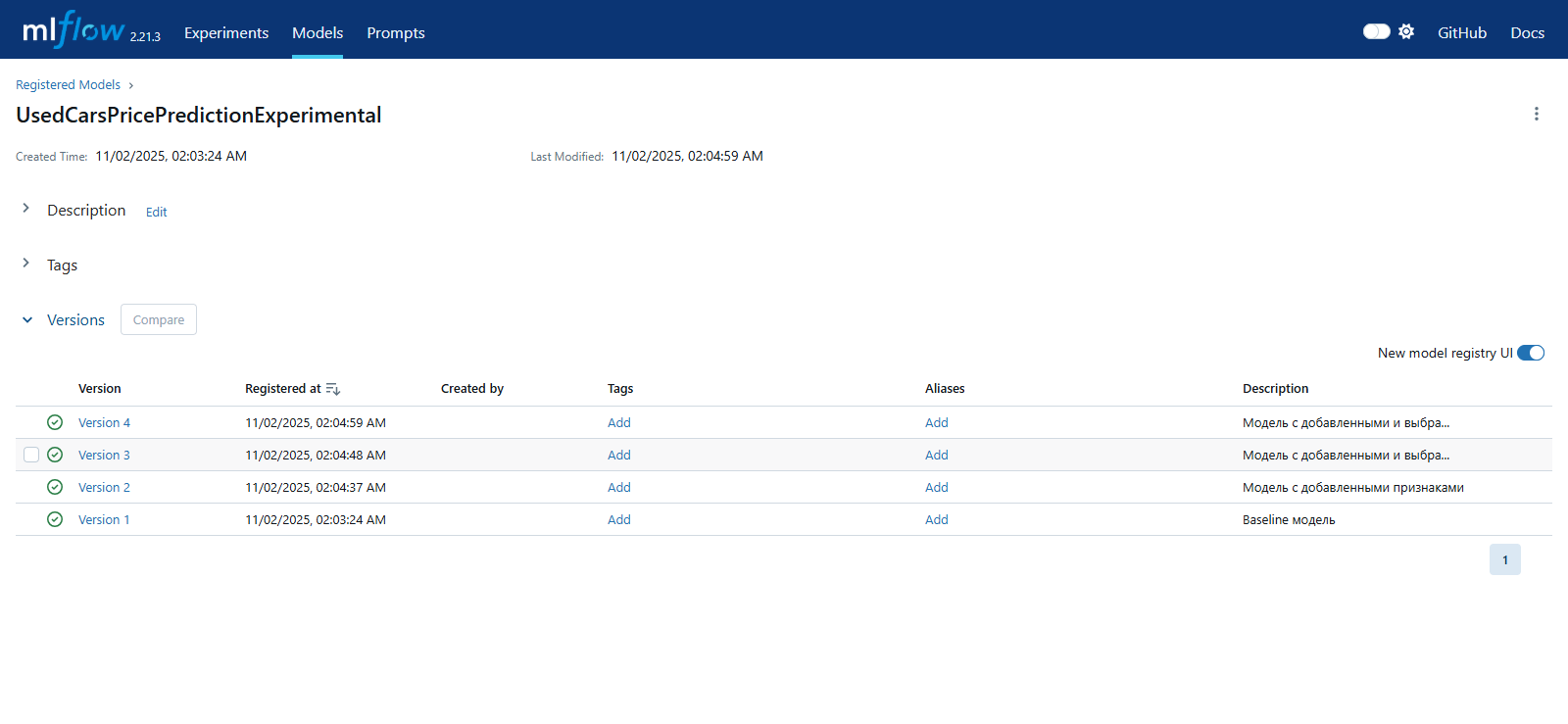Image resolution: width=1568 pixels, height=724 pixels.
Task: Expand the Description section
Action: pos(26,209)
